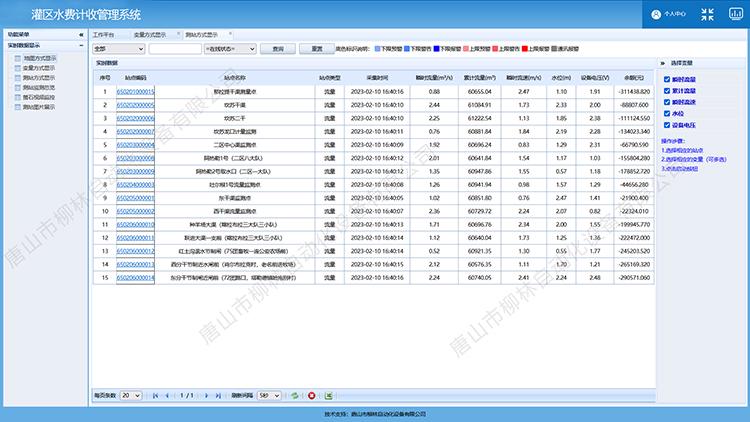Image resolution: width=750 pixels, height=422 pixels.
Task: Click the 采集时间 column header
Action: click(377, 78)
